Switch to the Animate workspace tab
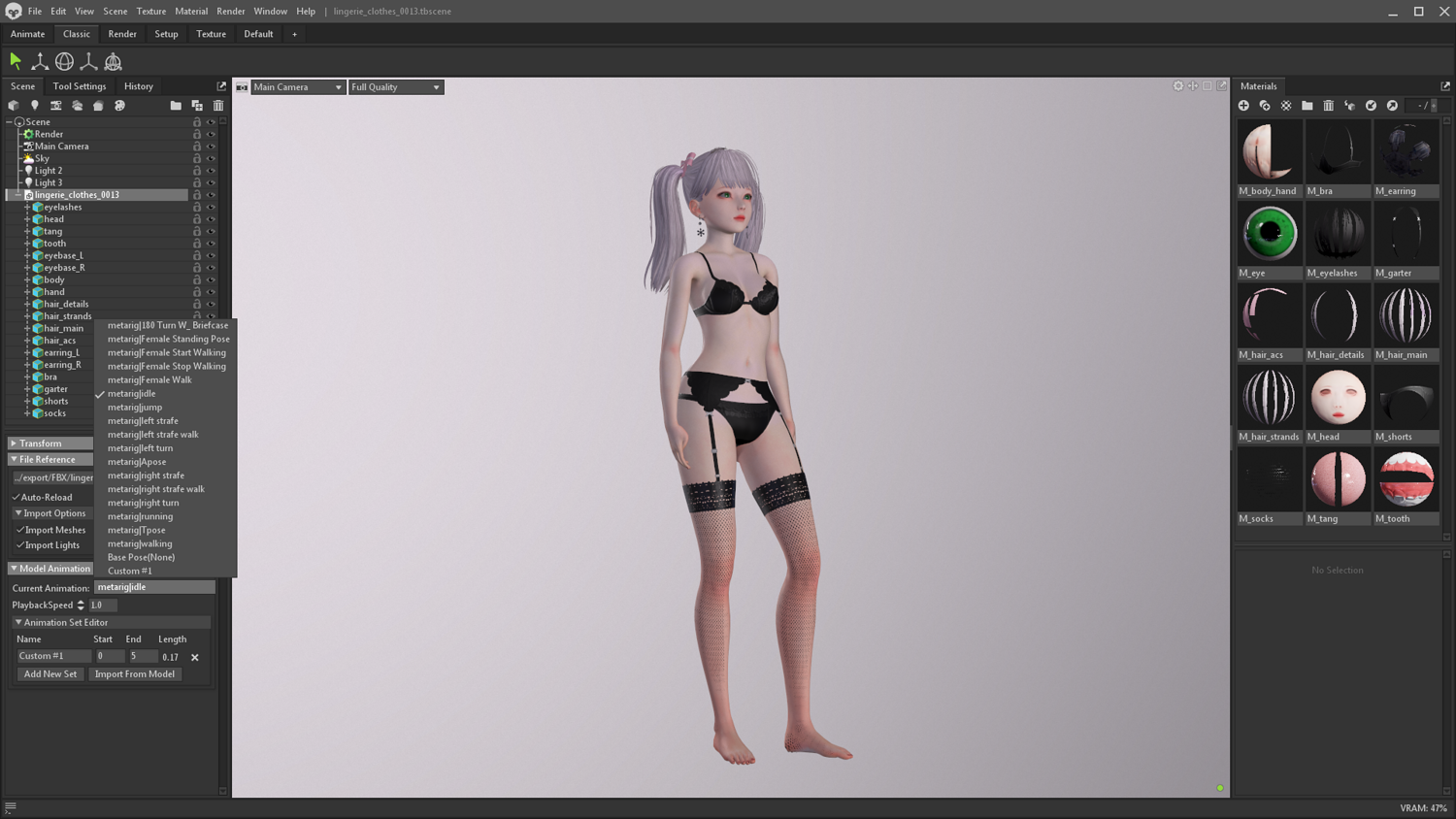The width and height of the screenshot is (1456, 819). [x=28, y=34]
